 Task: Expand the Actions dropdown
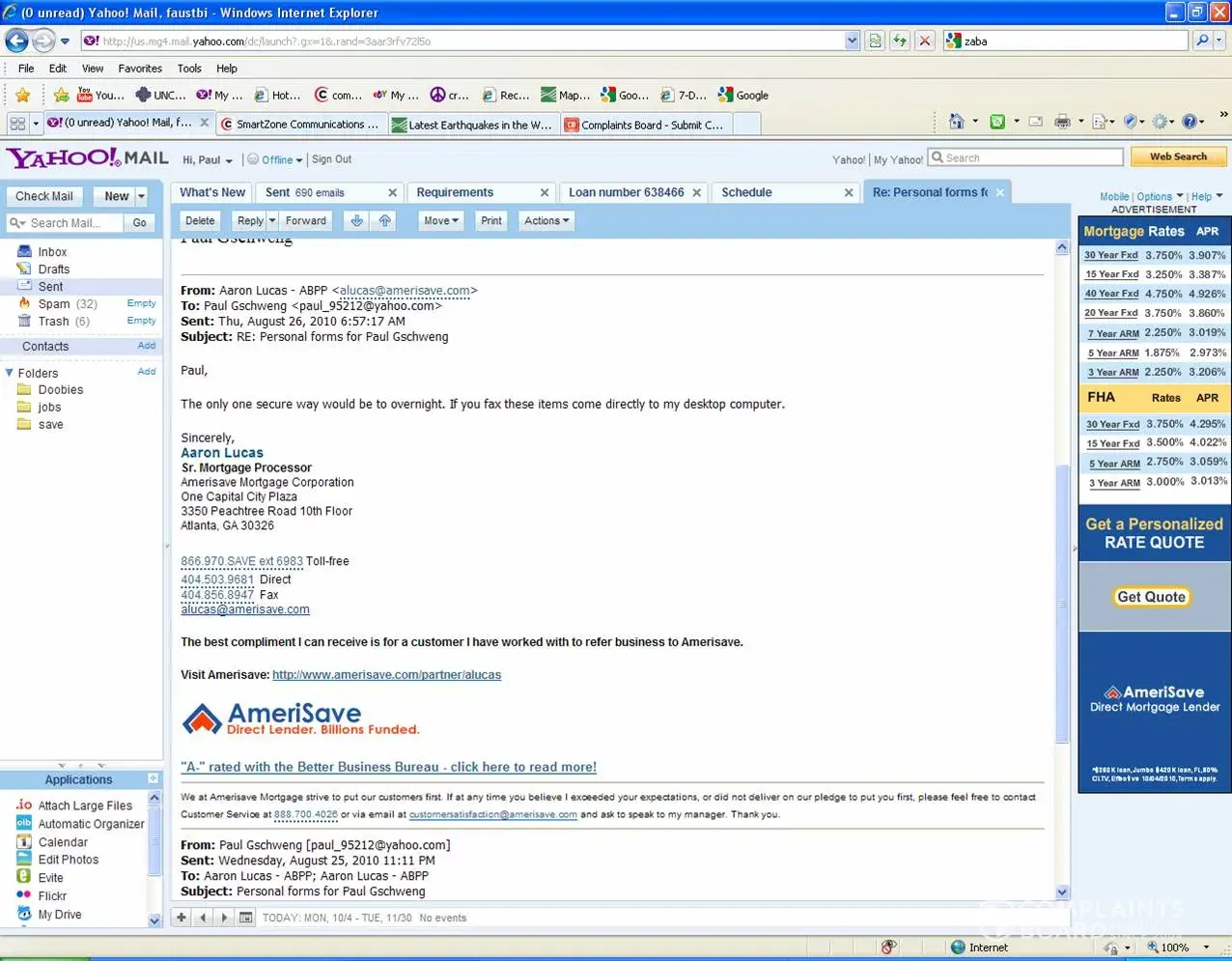tap(546, 221)
